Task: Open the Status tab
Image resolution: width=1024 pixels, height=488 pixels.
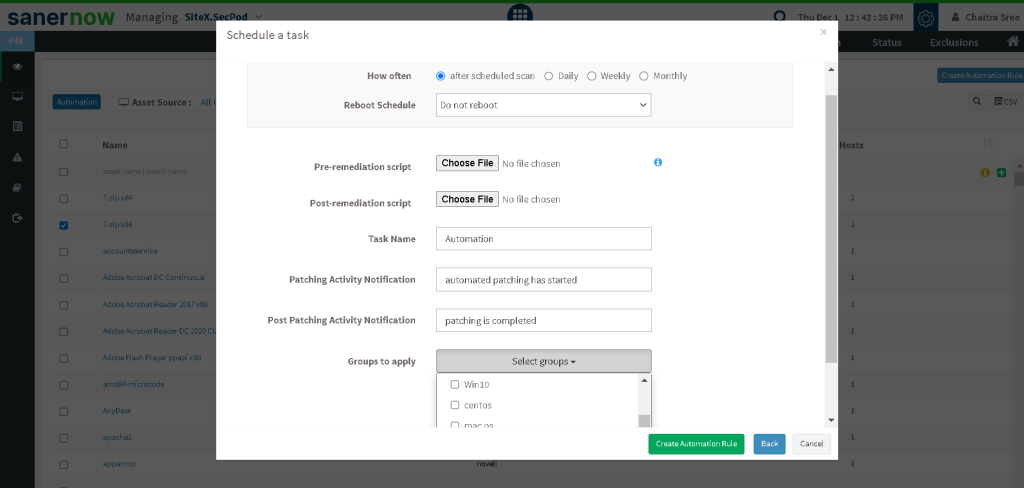Action: (x=886, y=42)
